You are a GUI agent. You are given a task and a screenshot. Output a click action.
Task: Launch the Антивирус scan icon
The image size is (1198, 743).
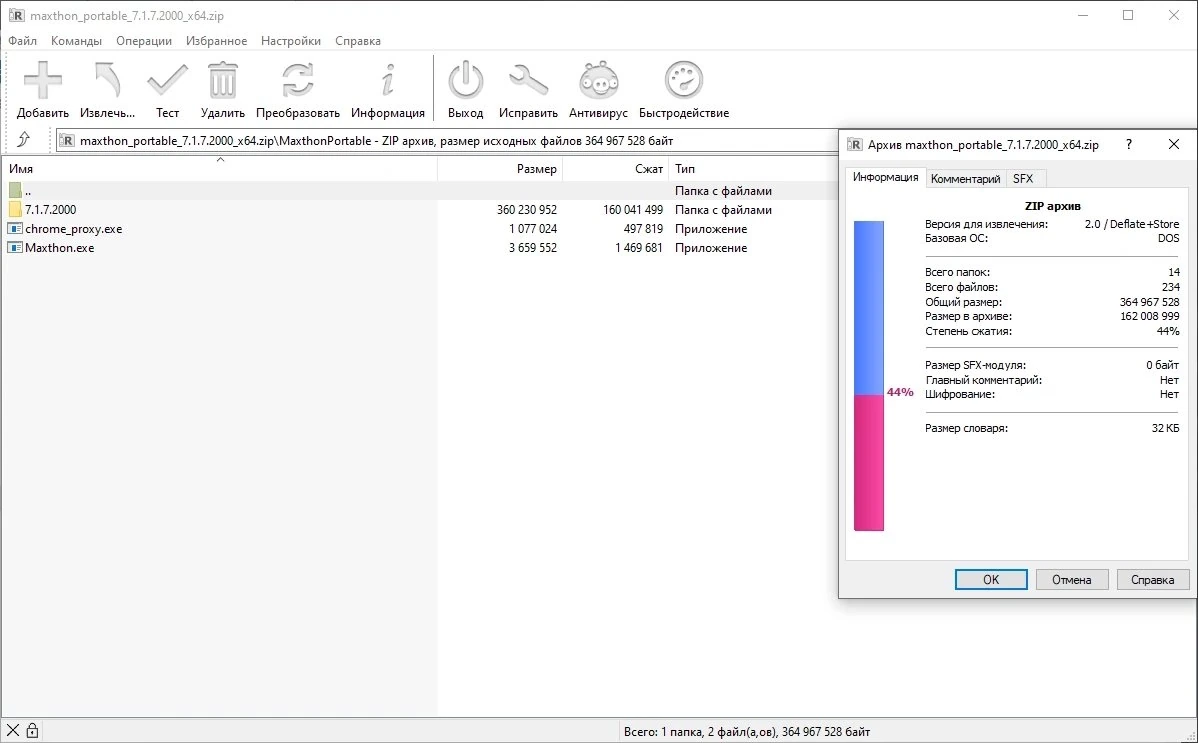click(598, 80)
